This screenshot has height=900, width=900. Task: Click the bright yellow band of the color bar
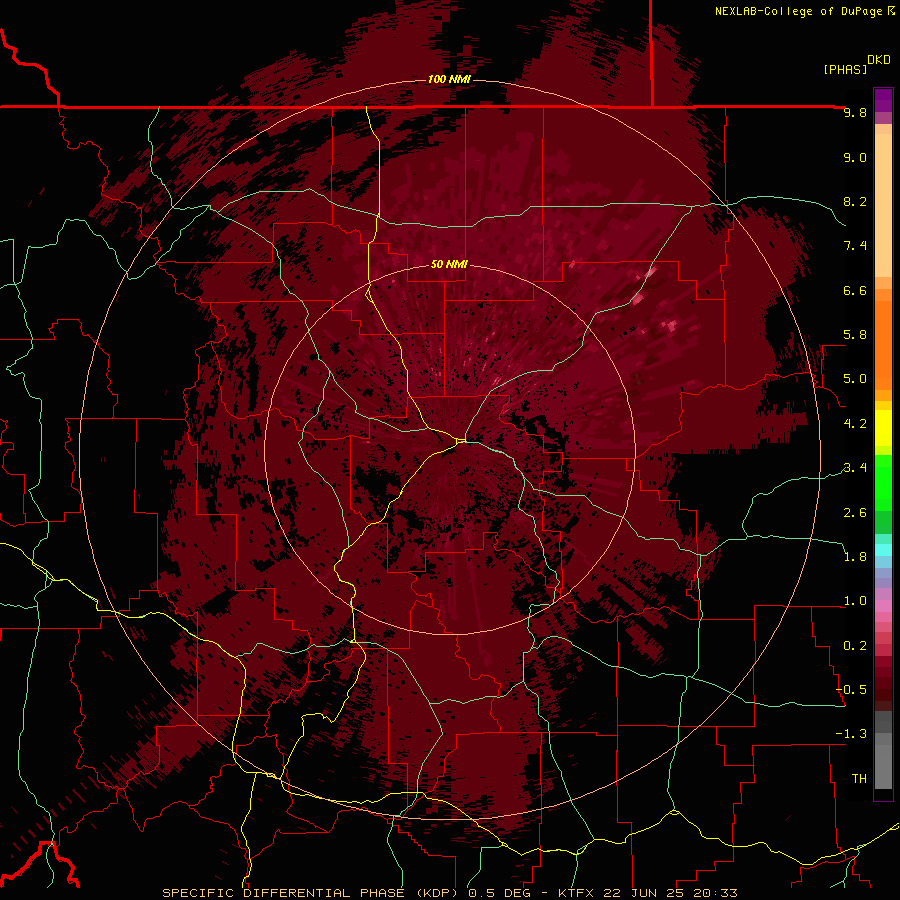tap(883, 428)
